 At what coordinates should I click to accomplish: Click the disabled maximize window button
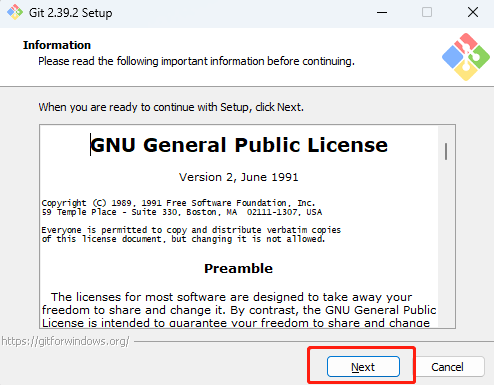[x=427, y=13]
